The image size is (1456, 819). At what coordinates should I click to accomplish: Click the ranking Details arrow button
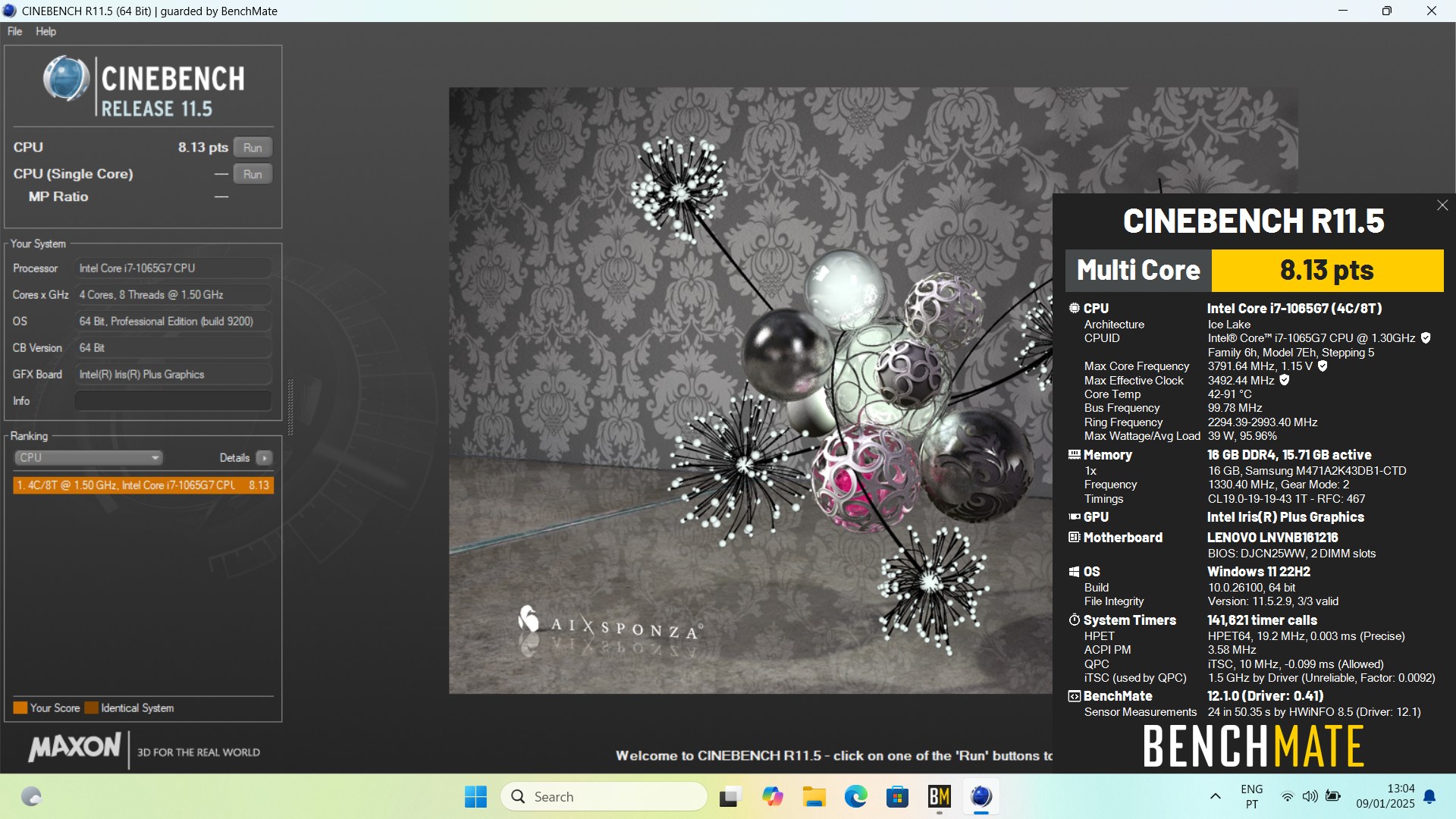coord(264,457)
